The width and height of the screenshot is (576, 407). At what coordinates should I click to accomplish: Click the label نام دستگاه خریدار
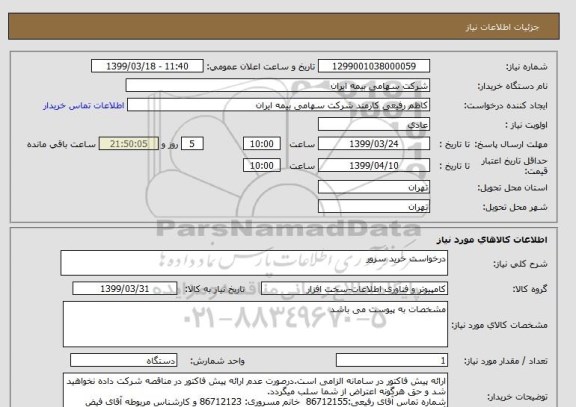coord(512,86)
